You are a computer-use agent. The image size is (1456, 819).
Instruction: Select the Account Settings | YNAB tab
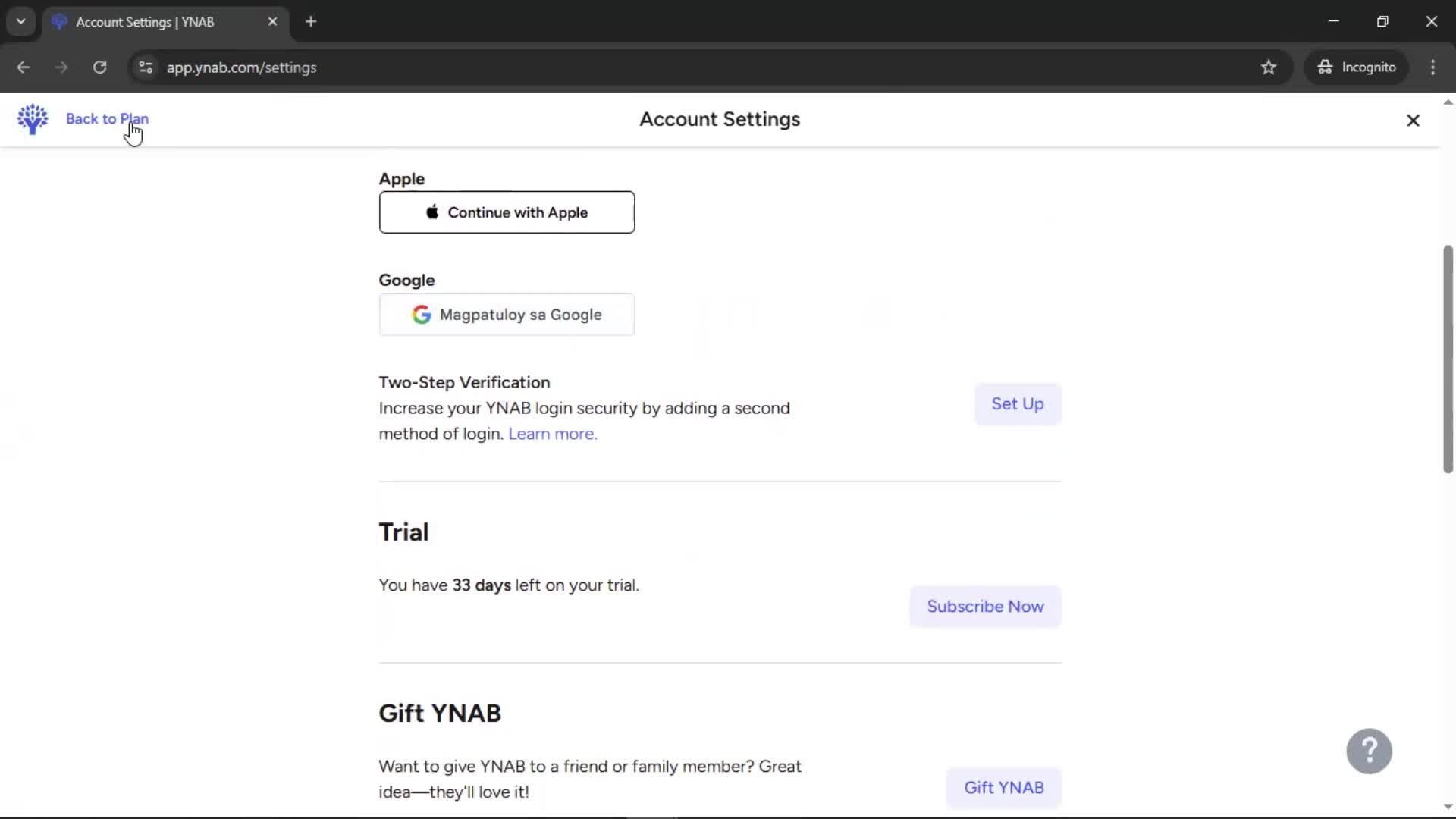pos(165,22)
